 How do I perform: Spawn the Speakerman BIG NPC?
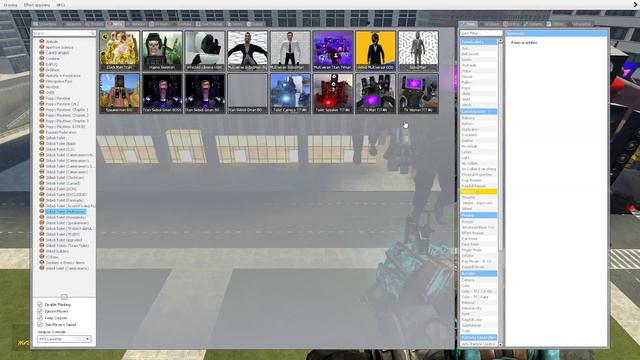click(x=119, y=93)
